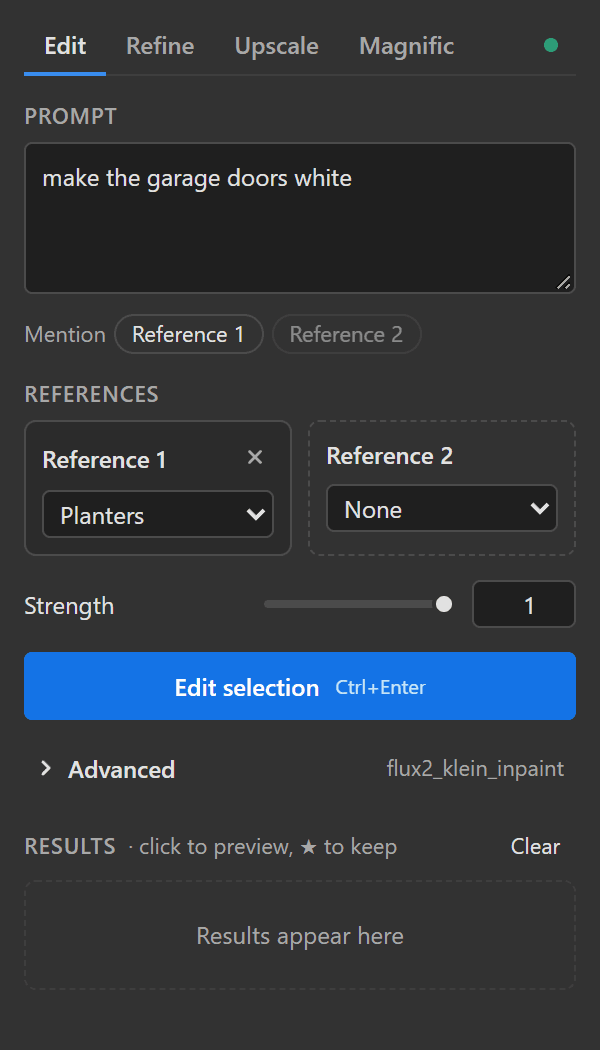Open the Reference 2 None dropdown

click(442, 509)
